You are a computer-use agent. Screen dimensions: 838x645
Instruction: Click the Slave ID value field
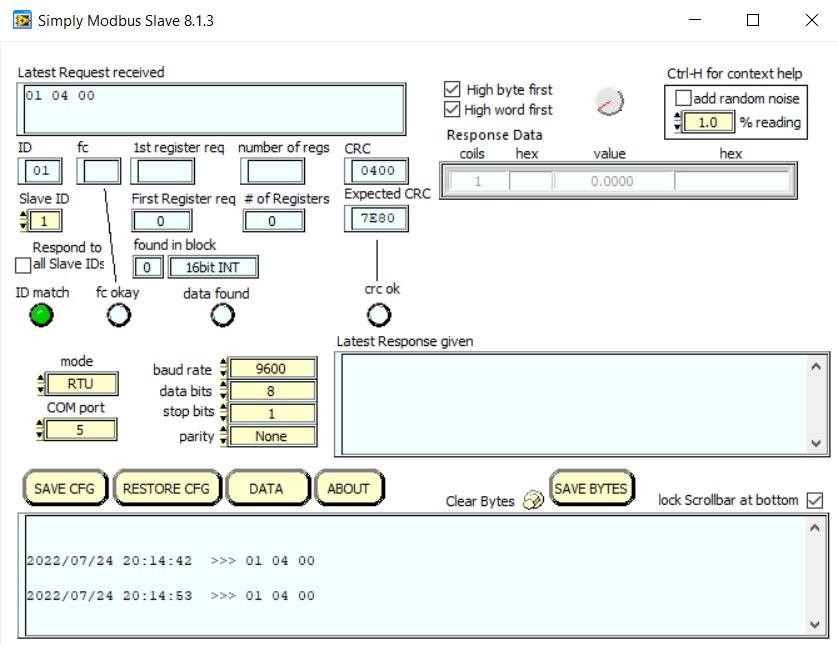45,221
